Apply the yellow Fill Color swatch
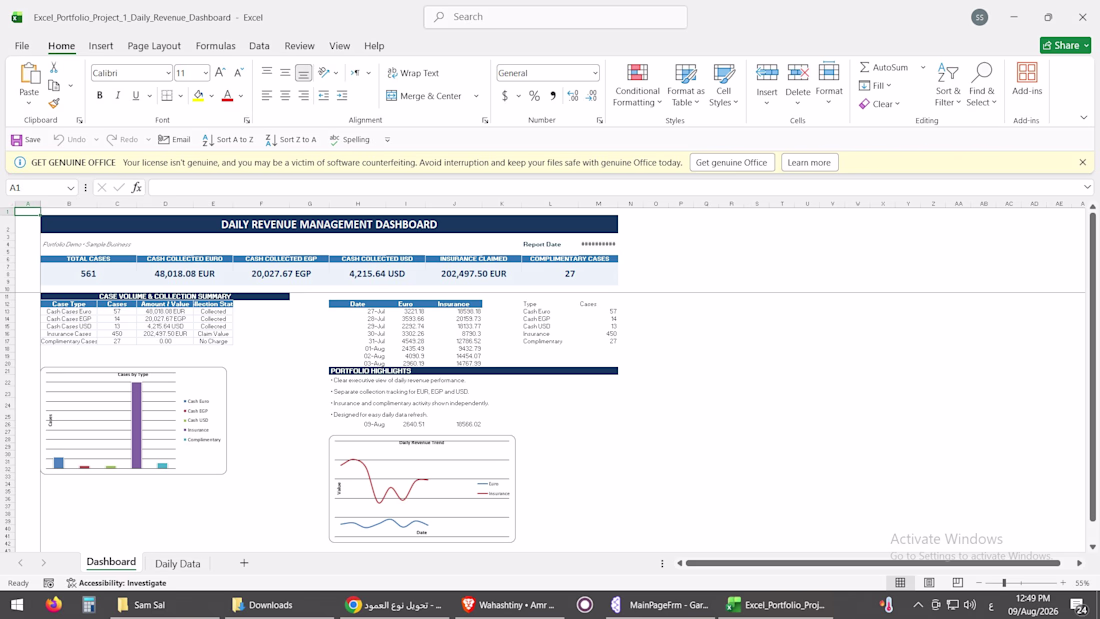 pyautogui.click(x=199, y=96)
